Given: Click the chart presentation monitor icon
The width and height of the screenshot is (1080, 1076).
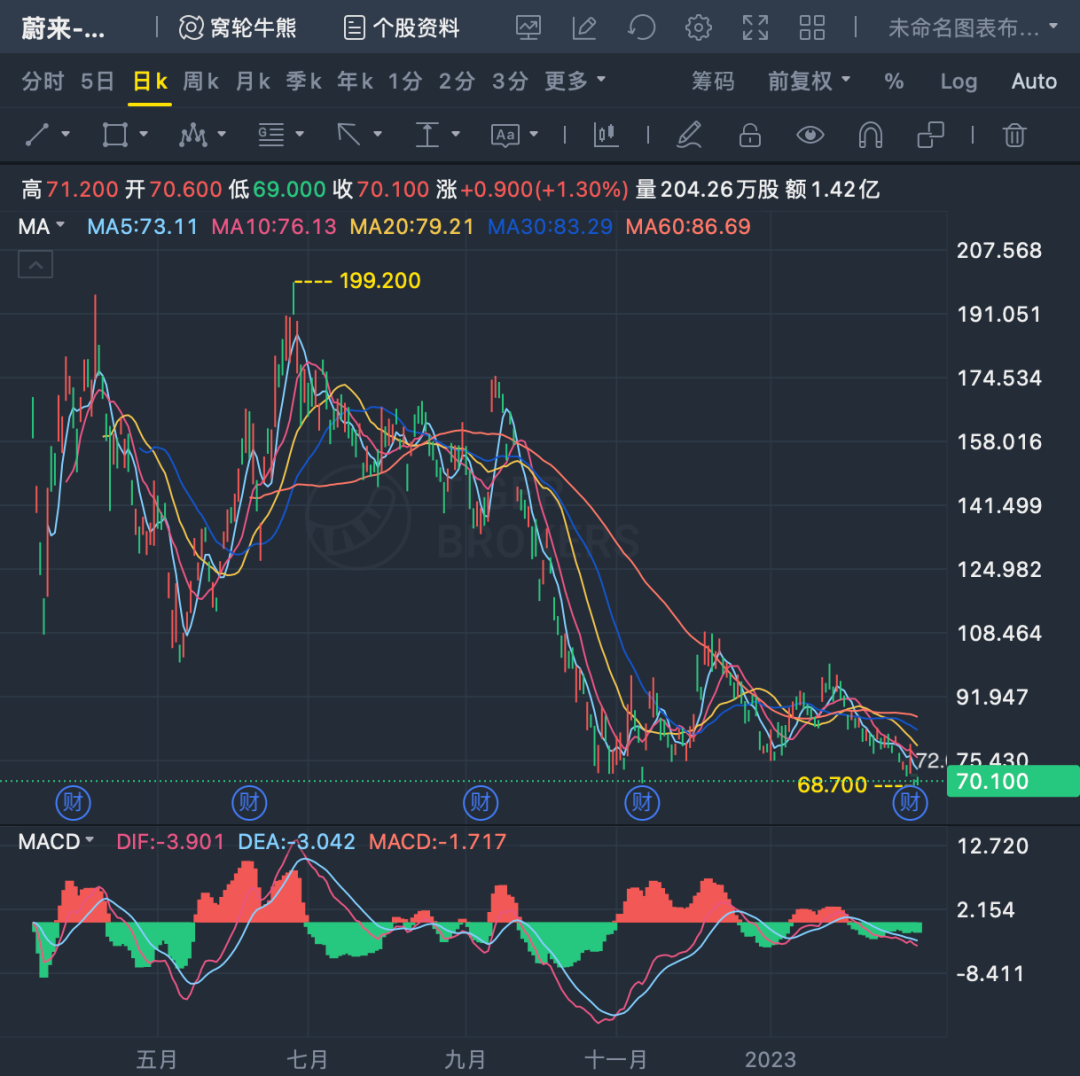Looking at the screenshot, I should click(x=528, y=28).
